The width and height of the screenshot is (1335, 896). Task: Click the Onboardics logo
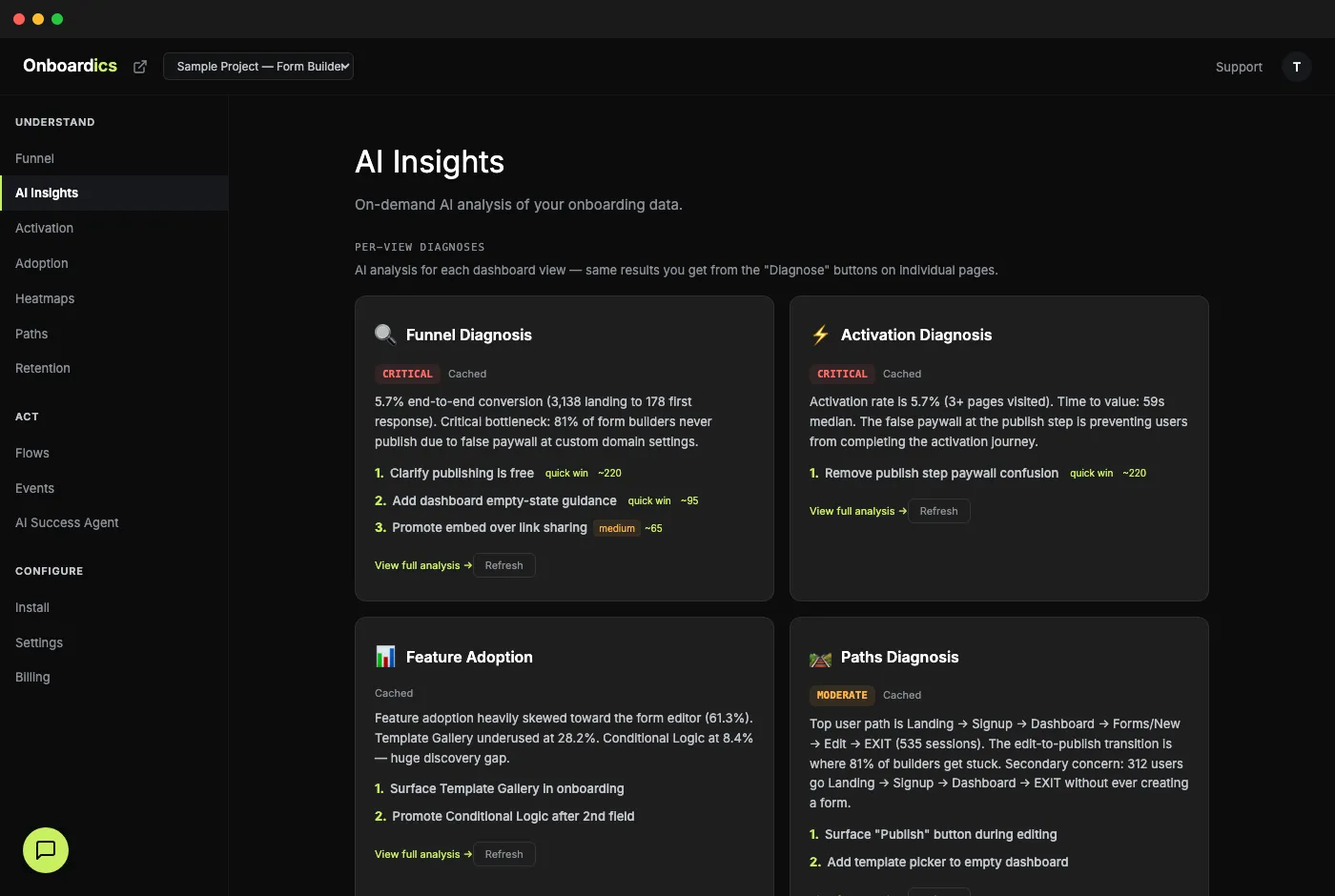click(x=70, y=65)
